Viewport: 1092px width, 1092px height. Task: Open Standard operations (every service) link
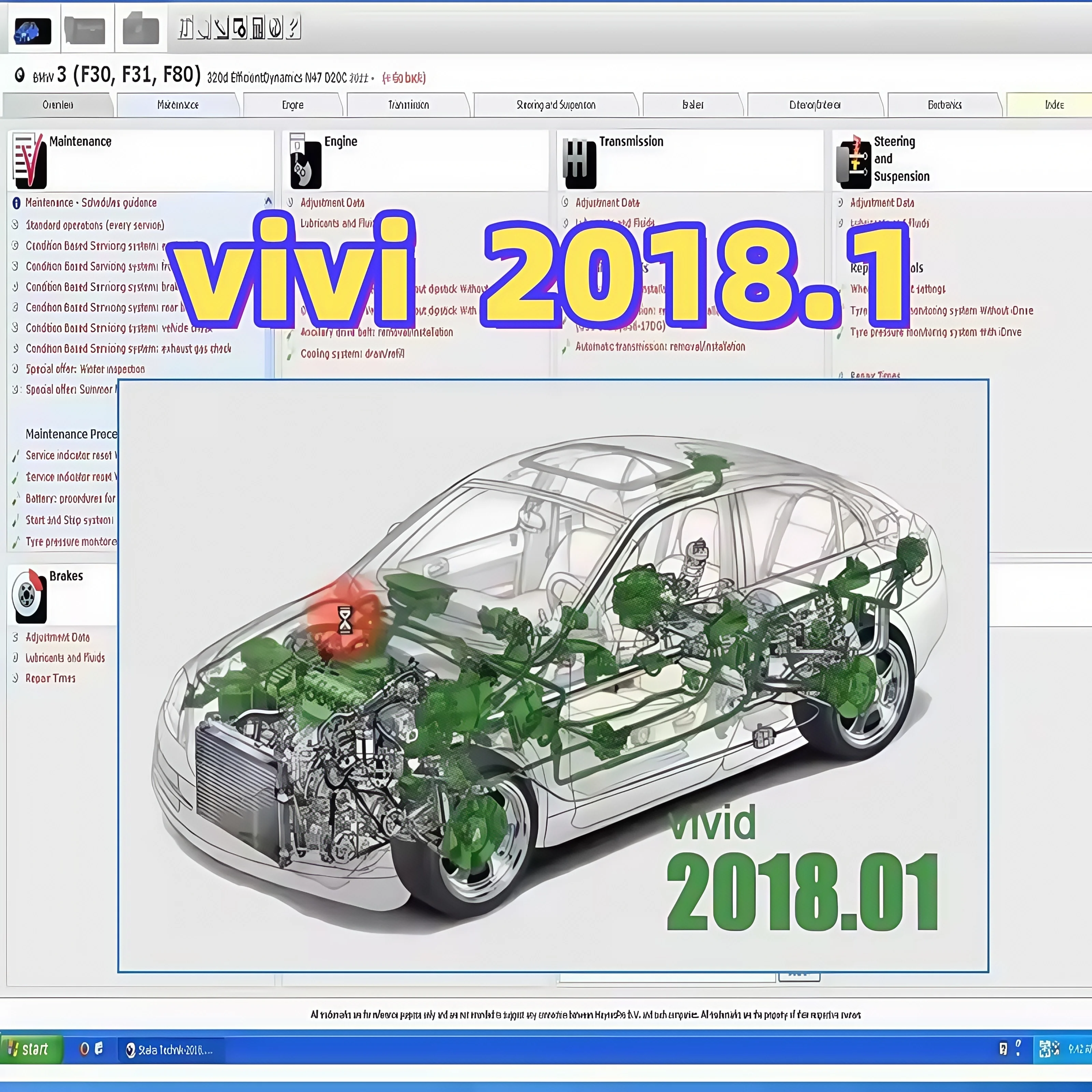coord(95,225)
